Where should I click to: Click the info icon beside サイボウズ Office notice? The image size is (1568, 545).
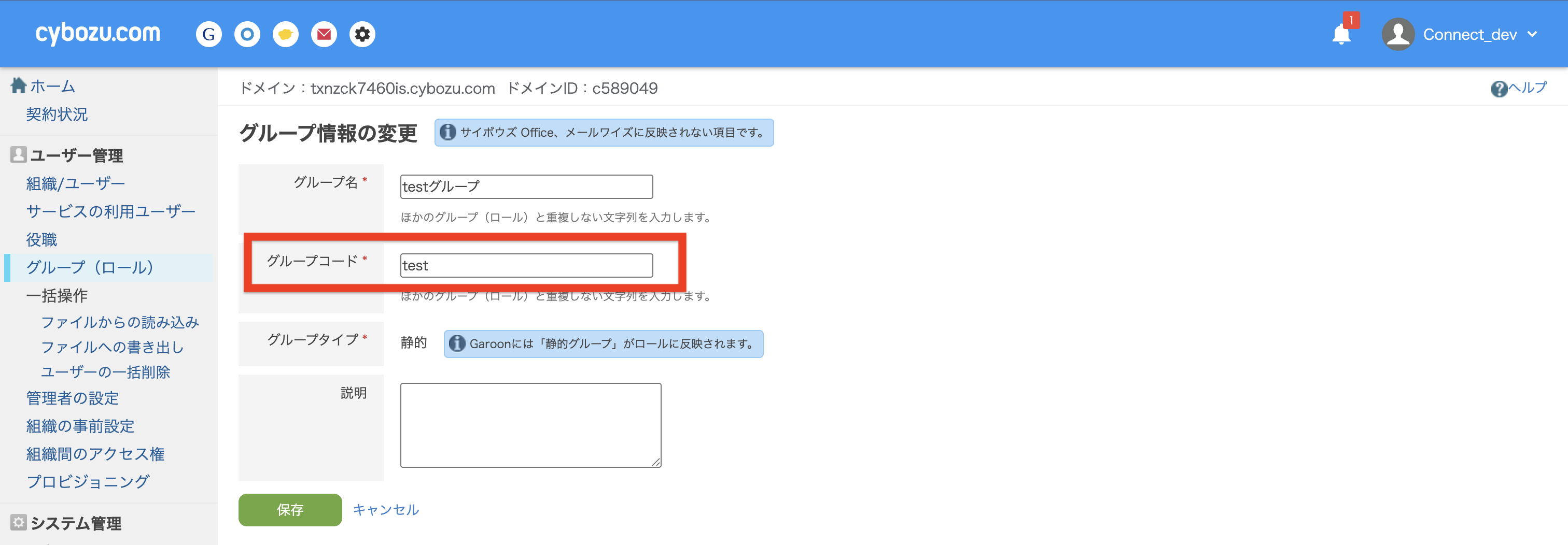tap(448, 132)
